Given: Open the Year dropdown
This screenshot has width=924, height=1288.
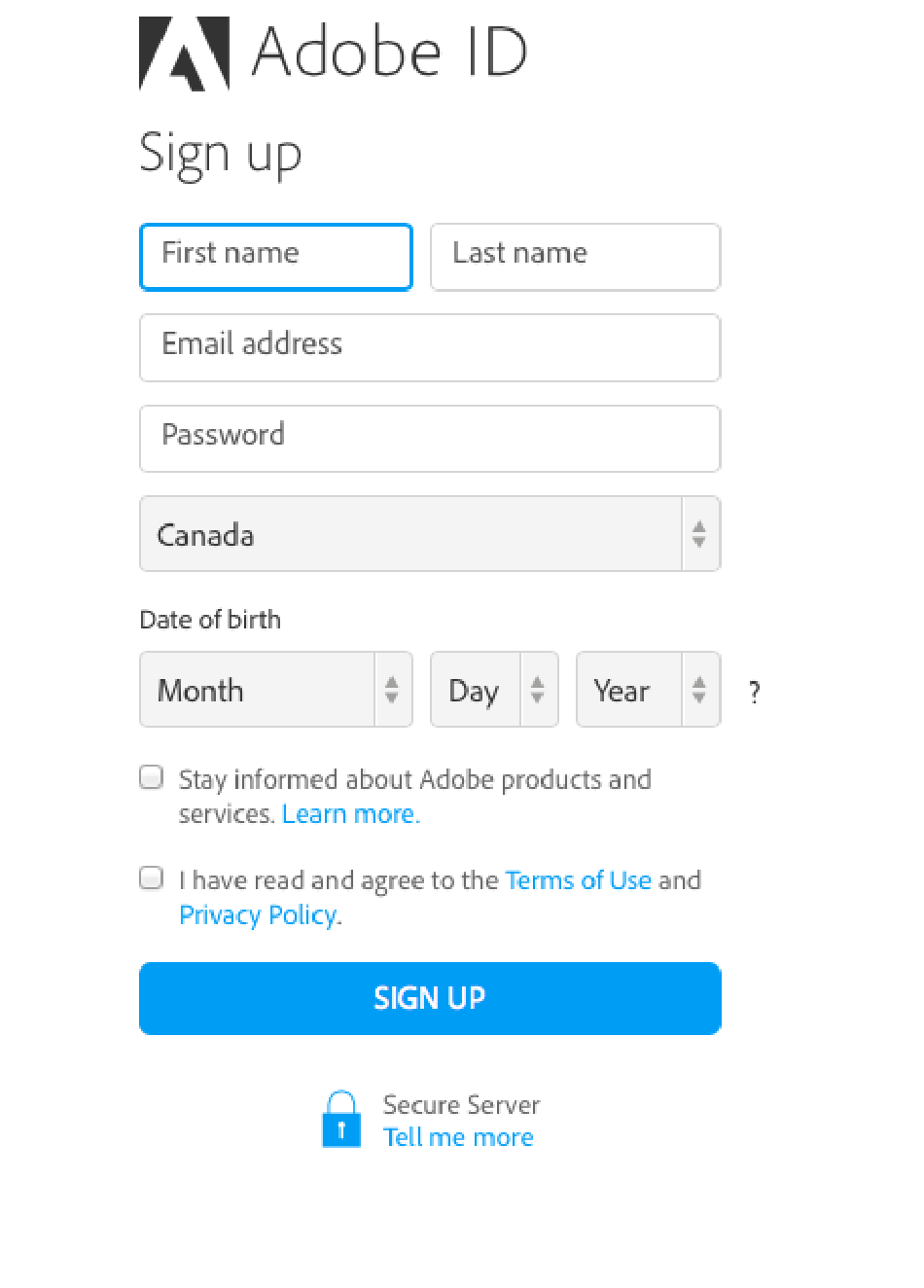Looking at the screenshot, I should [x=649, y=690].
